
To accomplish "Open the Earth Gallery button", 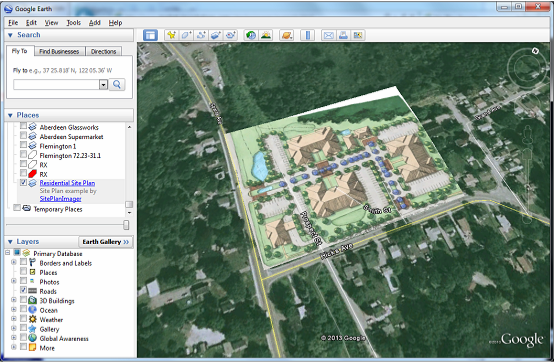I will point(106,242).
